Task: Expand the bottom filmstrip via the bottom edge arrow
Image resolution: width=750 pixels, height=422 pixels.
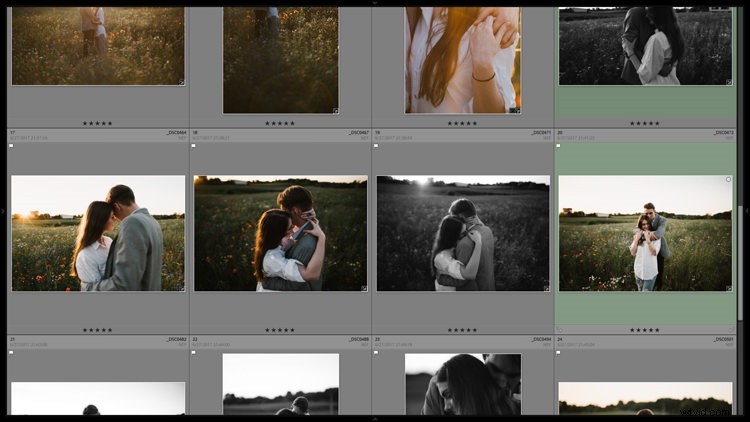Action: (x=375, y=419)
